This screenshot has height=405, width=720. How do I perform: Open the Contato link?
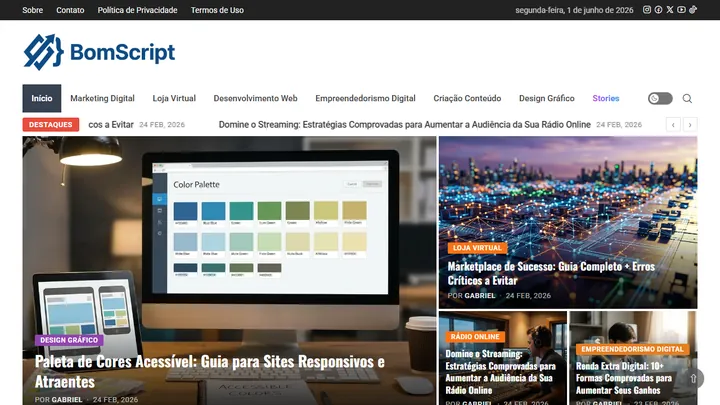coord(70,10)
